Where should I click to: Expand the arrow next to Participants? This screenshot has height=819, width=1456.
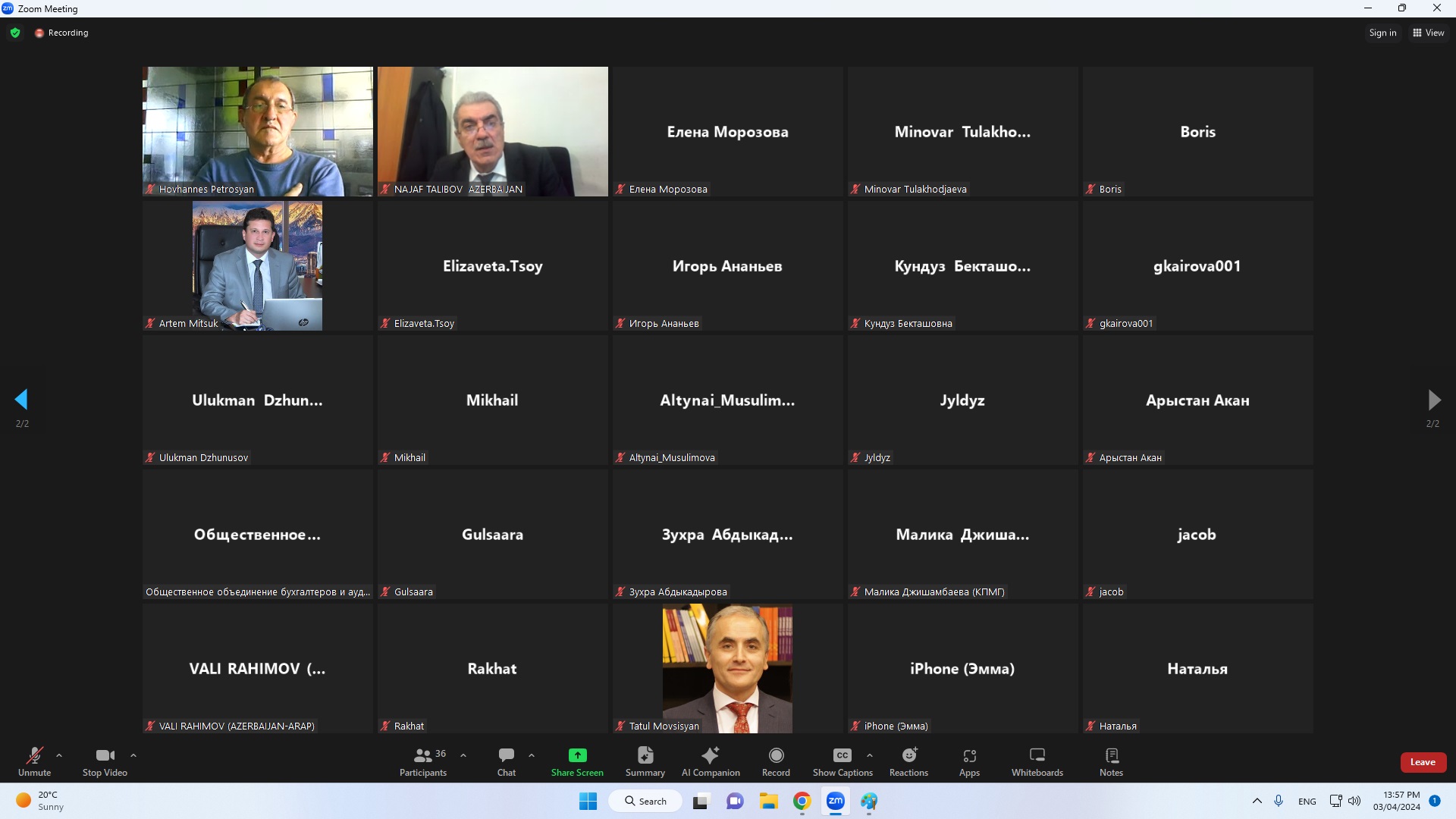463,755
